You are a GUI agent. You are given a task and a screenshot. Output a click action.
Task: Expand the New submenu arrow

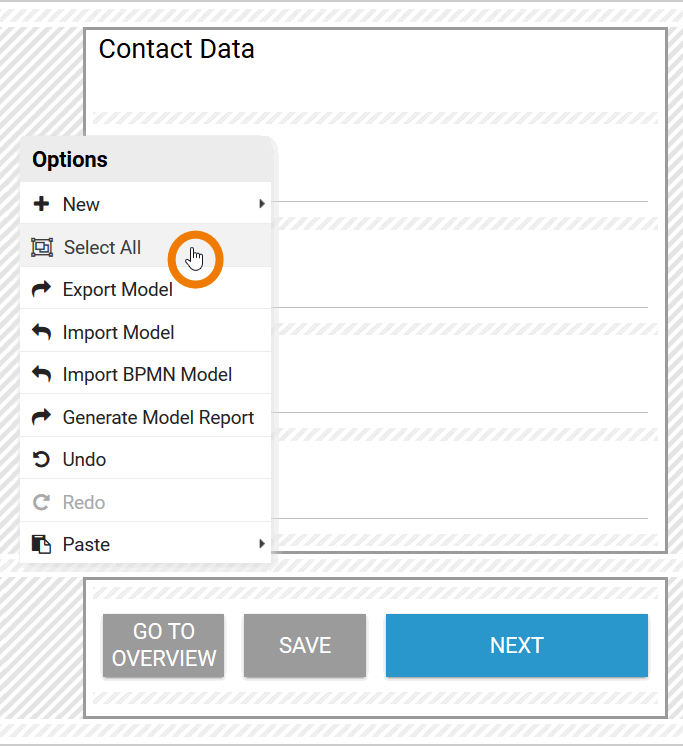tap(262, 204)
